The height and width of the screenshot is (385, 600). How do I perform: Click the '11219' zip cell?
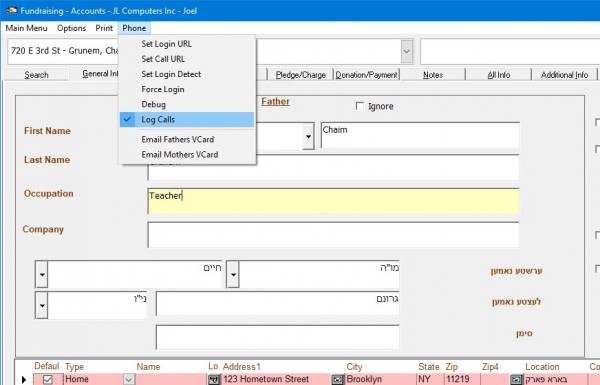[461, 379]
